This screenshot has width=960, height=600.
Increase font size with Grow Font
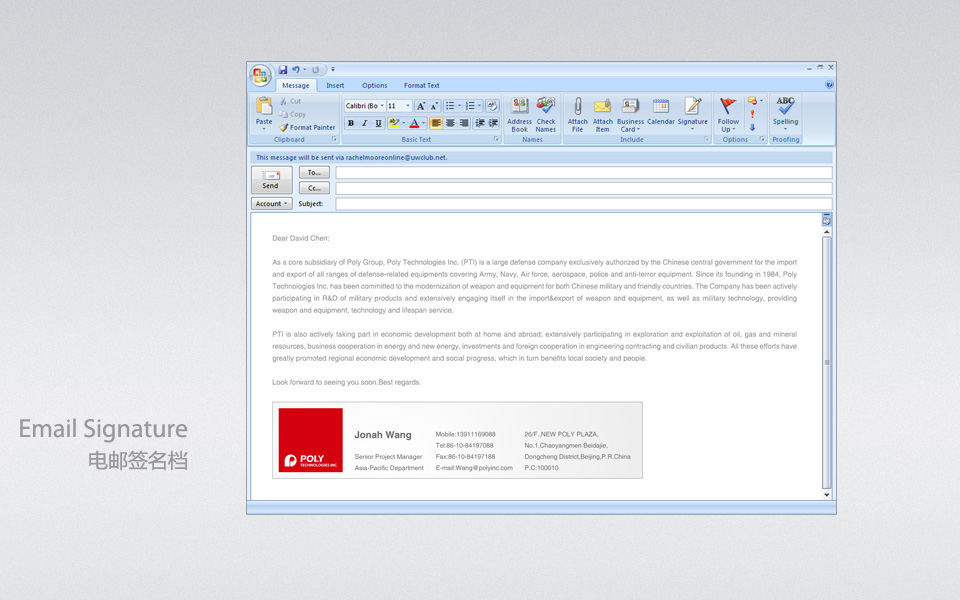(421, 106)
